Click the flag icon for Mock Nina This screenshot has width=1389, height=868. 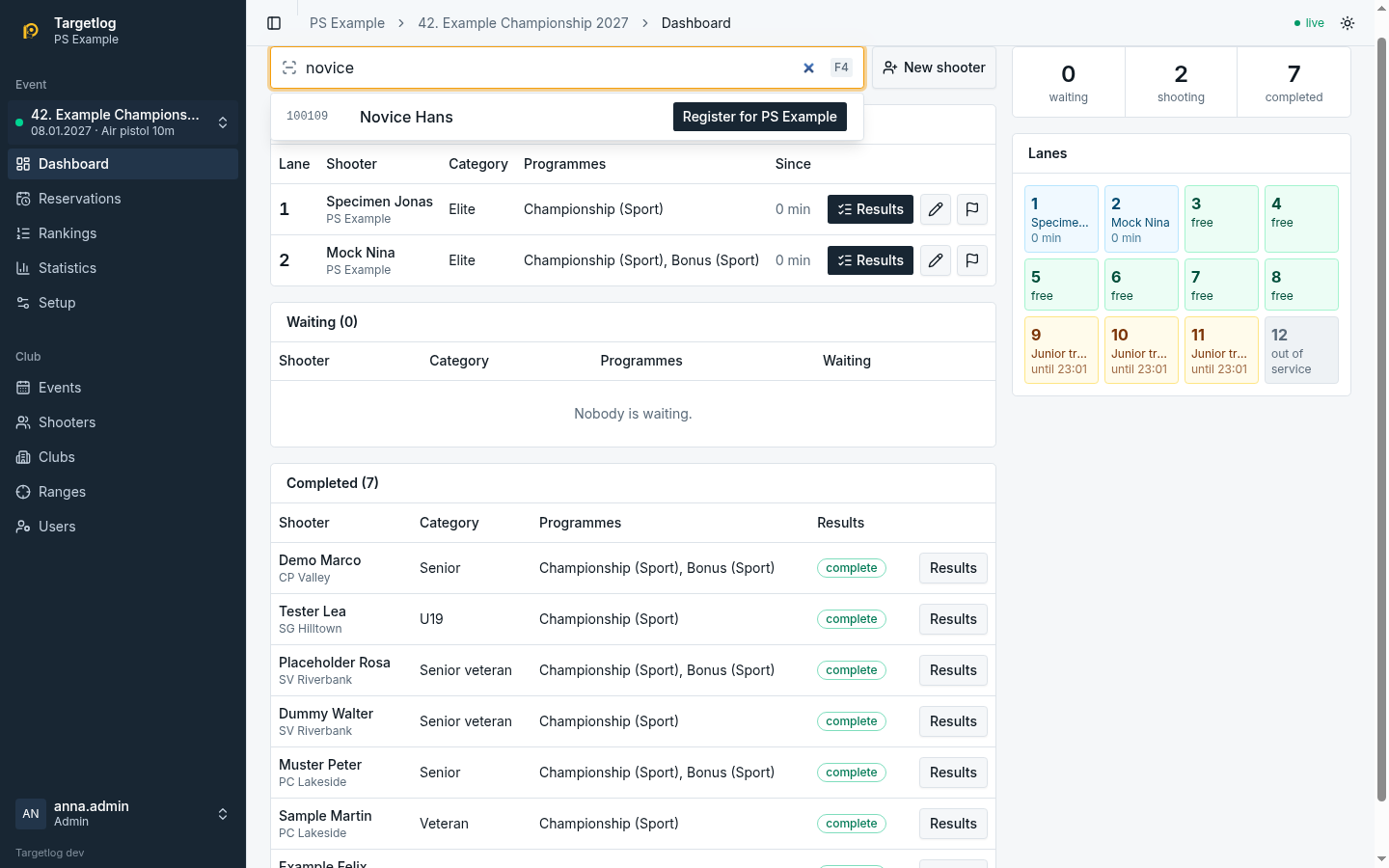point(972,260)
